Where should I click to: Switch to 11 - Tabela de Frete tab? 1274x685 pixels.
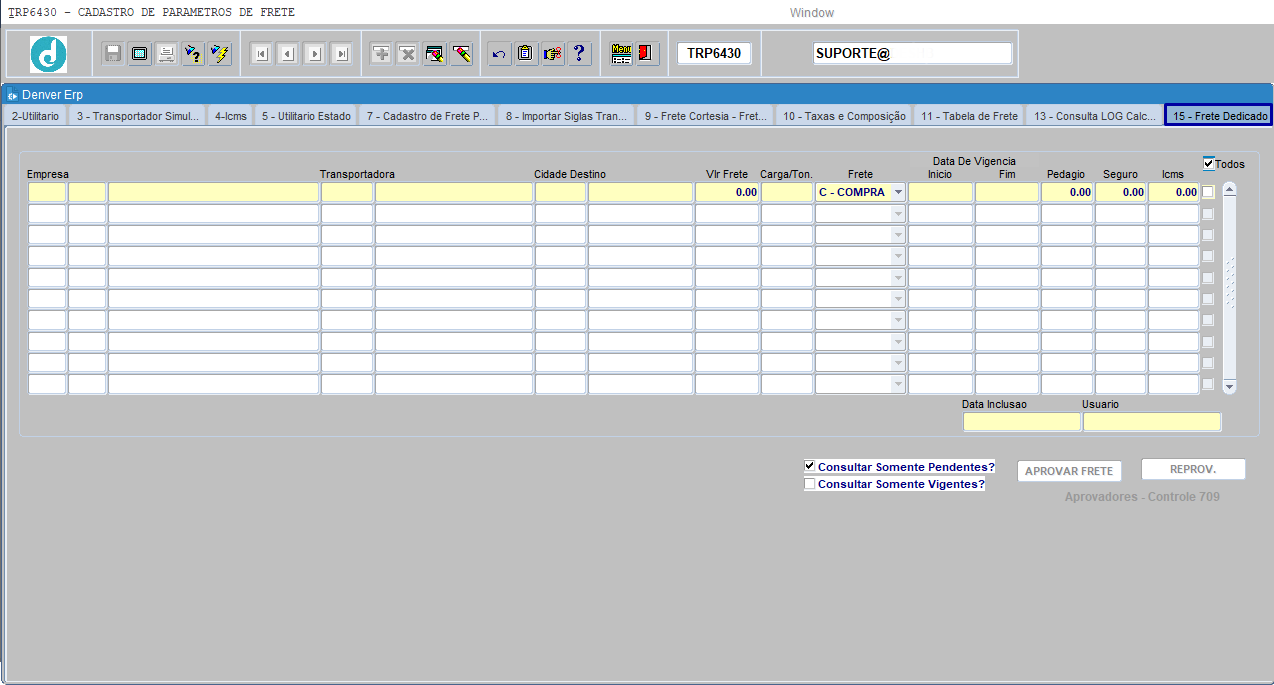coord(969,116)
